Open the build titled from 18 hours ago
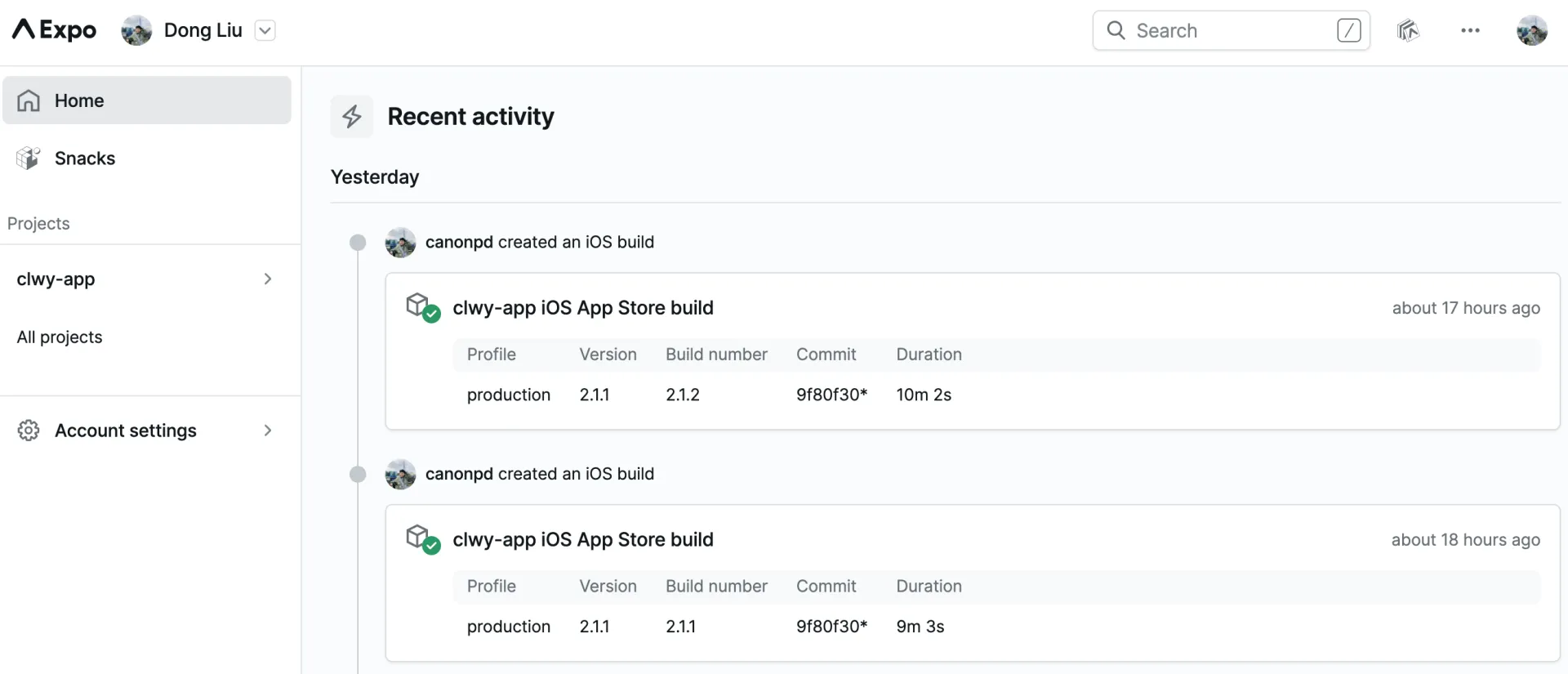Image resolution: width=1568 pixels, height=674 pixels. tap(583, 540)
